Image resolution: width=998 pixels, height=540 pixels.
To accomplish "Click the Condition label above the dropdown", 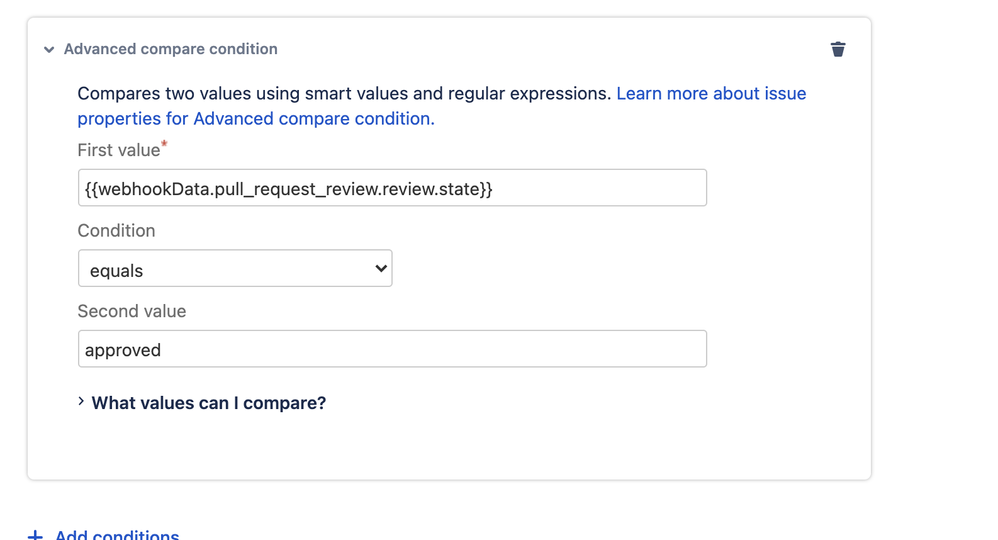I will click(116, 231).
